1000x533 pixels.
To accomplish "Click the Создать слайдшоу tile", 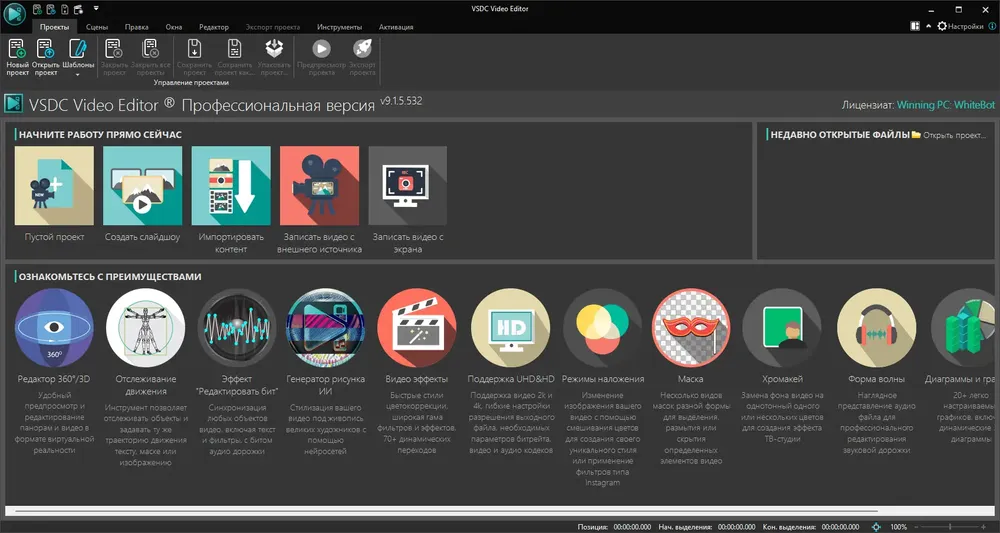I will pos(142,186).
